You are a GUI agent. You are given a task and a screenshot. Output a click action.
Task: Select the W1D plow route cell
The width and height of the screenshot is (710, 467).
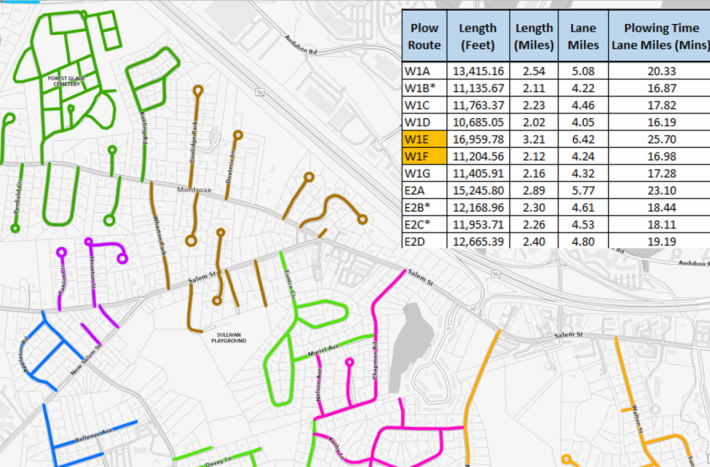[424, 122]
